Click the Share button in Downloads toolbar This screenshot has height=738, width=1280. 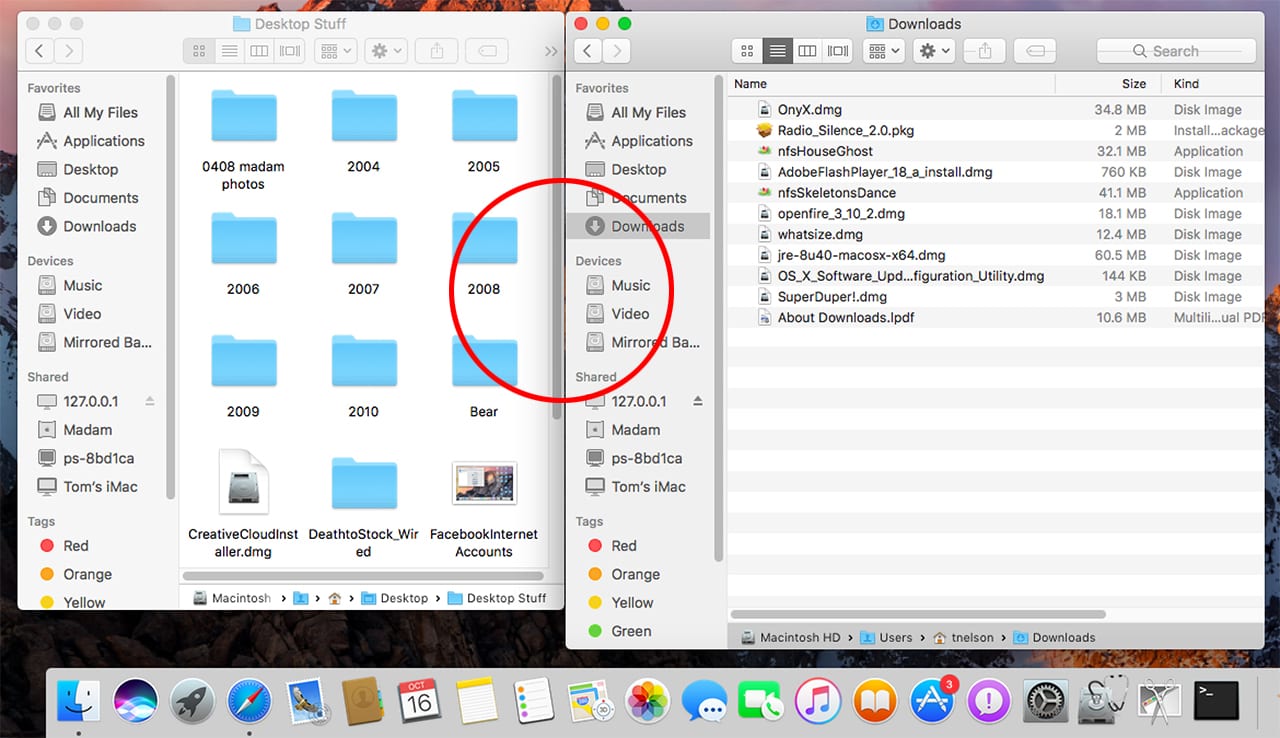click(x=985, y=51)
